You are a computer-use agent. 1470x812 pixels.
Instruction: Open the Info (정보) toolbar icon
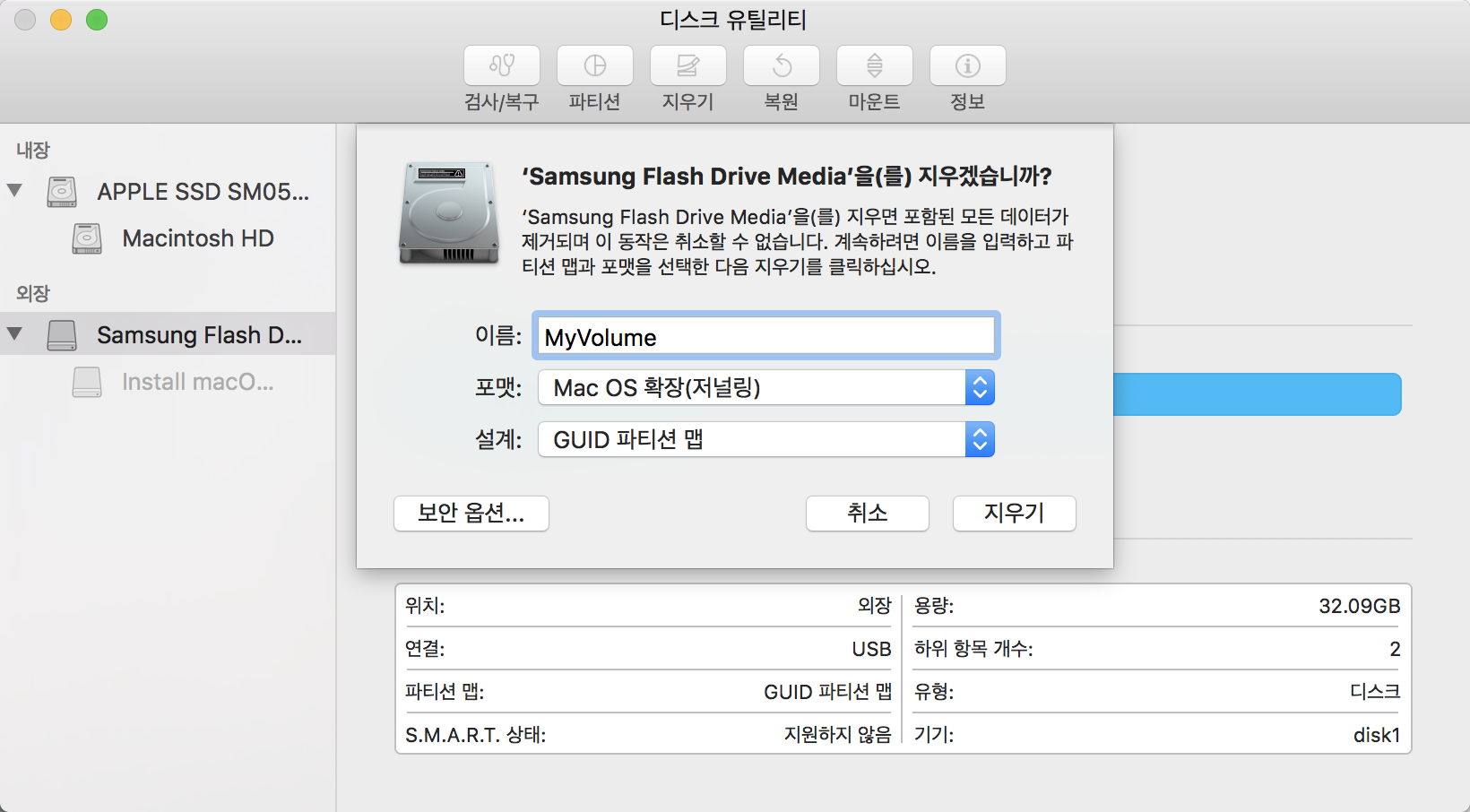[968, 65]
